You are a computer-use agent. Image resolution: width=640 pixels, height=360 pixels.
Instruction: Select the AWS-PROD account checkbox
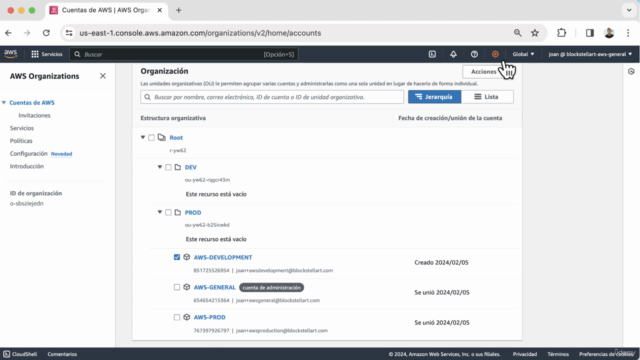[x=177, y=317]
